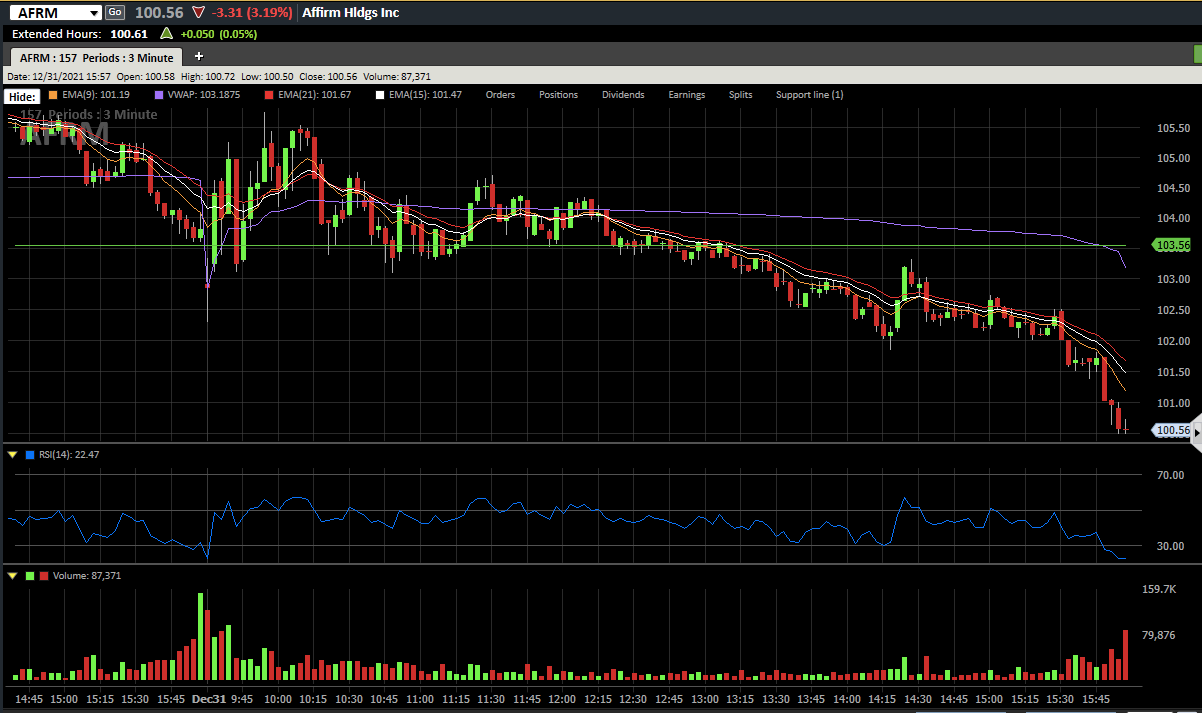Select the EMA(9): 101.19 indicator label

point(94,95)
